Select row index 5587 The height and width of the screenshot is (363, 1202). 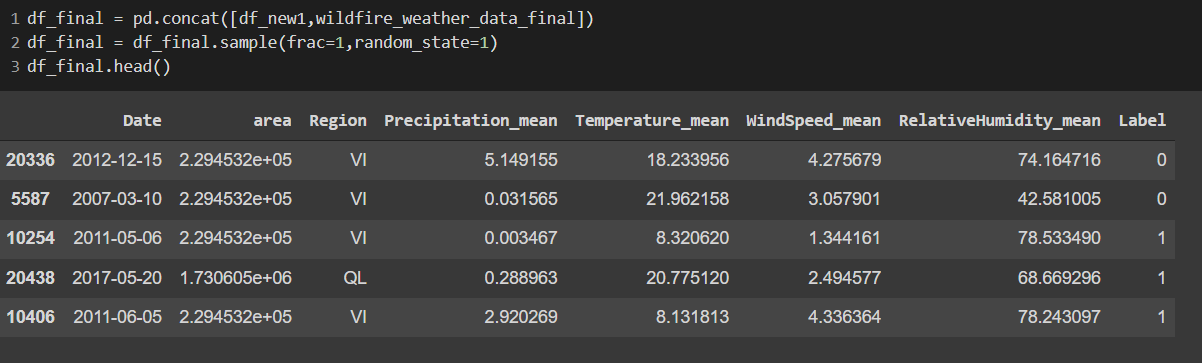click(35, 199)
